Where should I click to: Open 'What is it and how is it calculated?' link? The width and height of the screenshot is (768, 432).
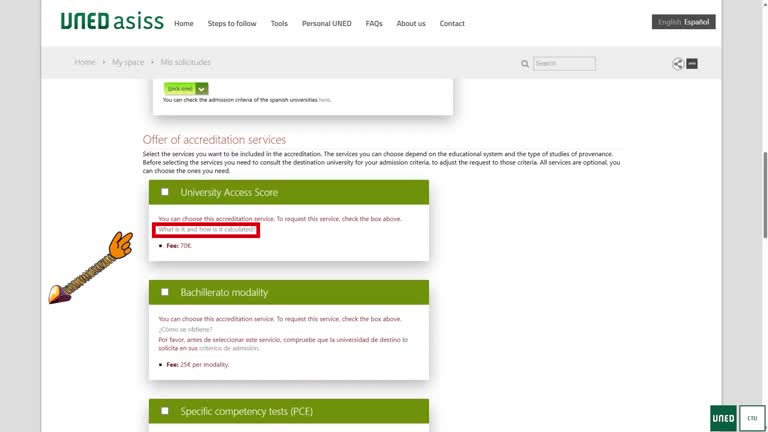point(206,230)
